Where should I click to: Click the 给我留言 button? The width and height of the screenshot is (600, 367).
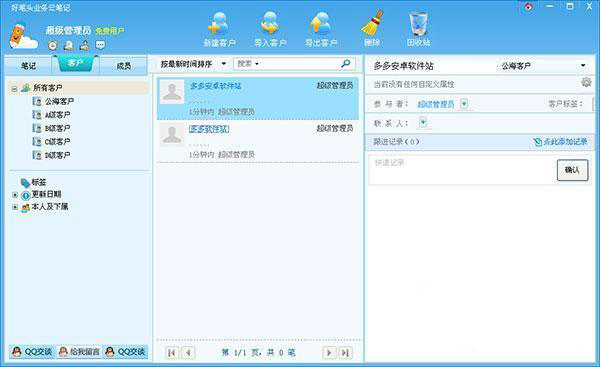tap(80, 351)
